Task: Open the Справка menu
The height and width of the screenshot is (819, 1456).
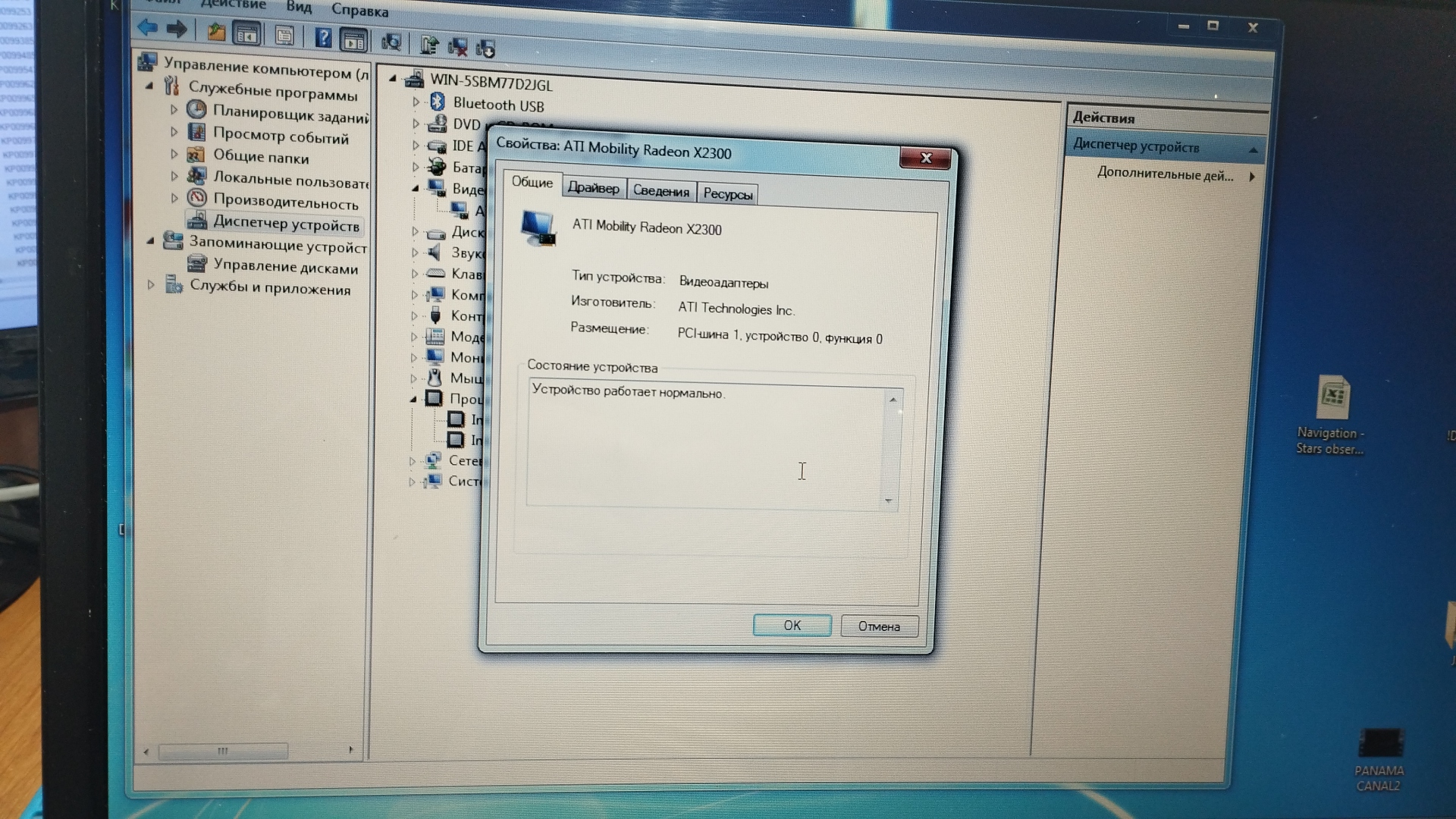Action: pyautogui.click(x=359, y=11)
